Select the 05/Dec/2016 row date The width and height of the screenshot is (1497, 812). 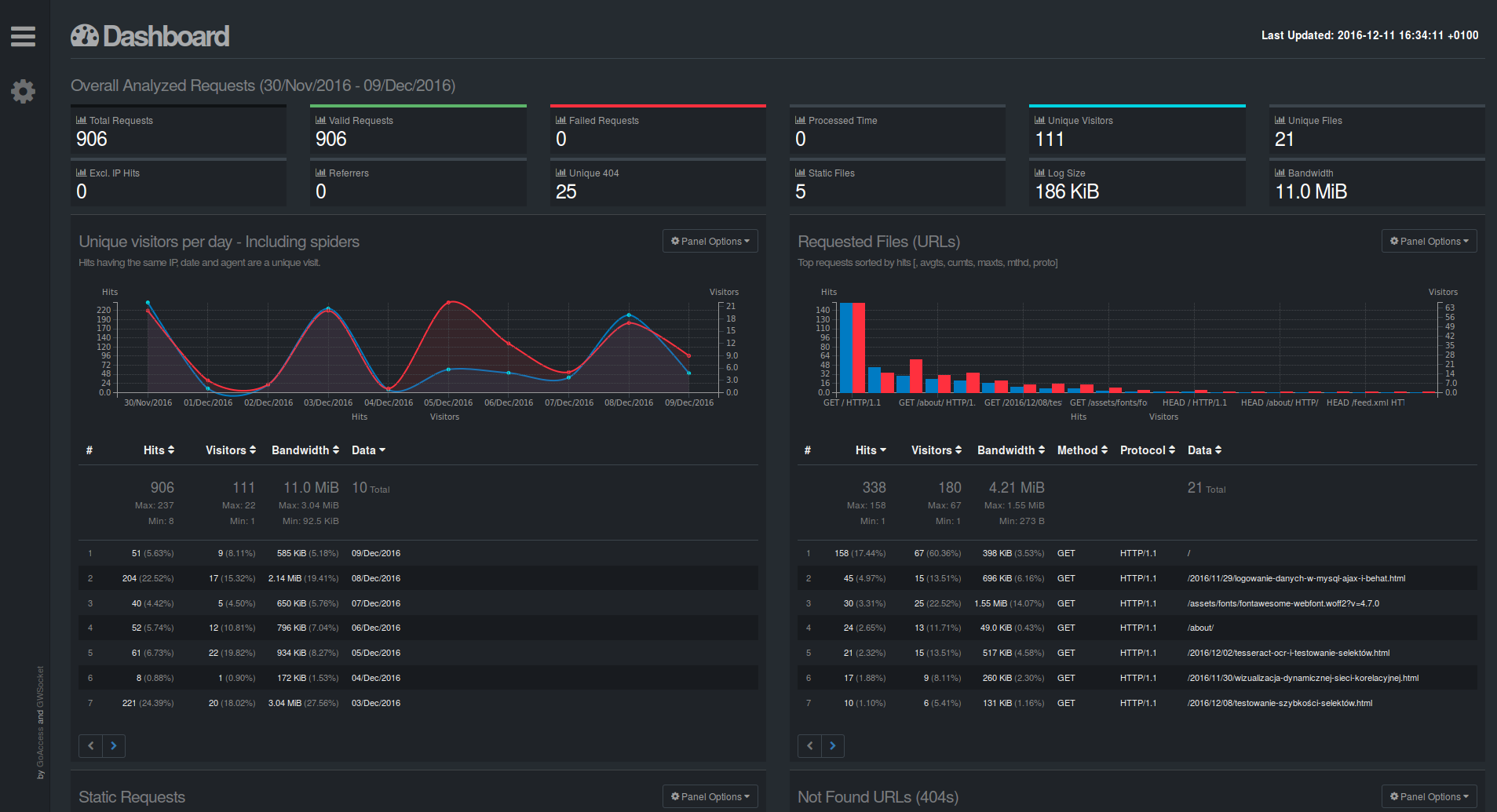coord(376,653)
